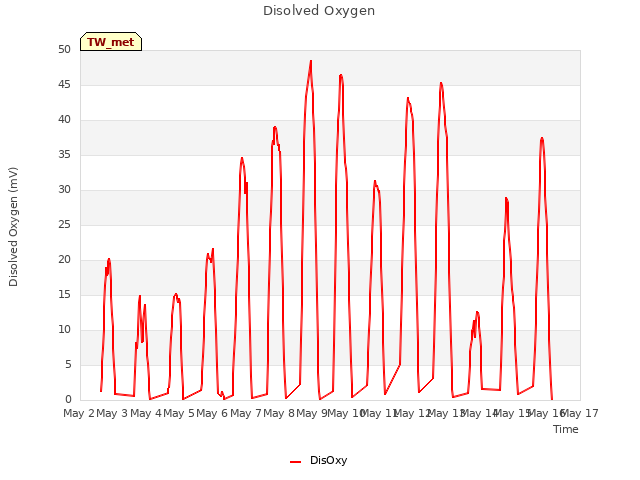Click the Time x-axis label
640x480 pixels.
click(566, 429)
